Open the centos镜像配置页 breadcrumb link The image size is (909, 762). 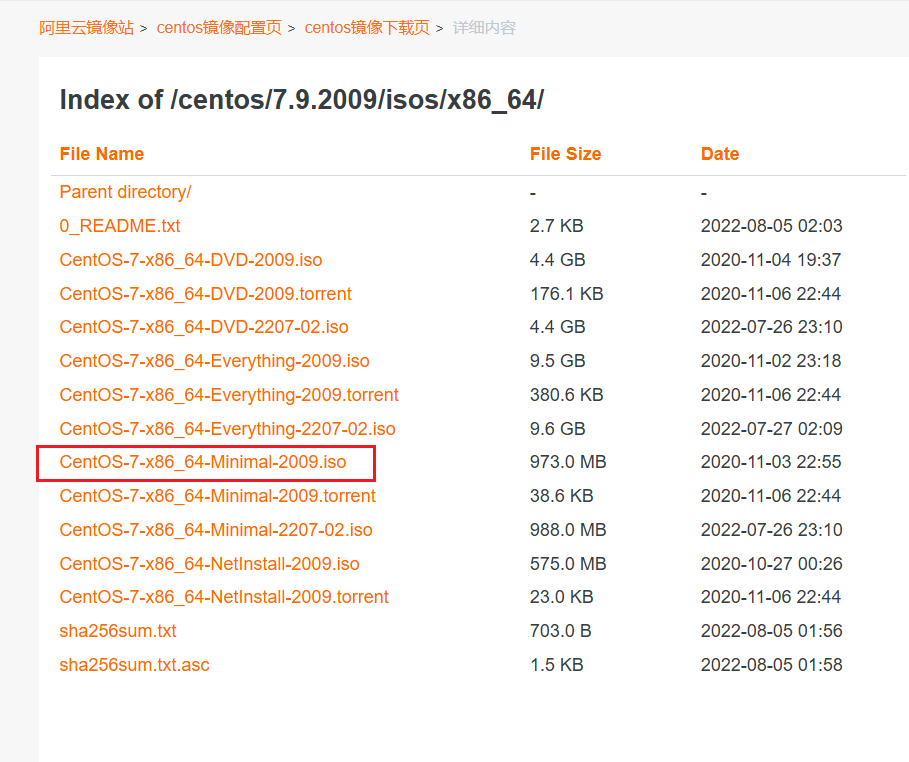click(219, 28)
